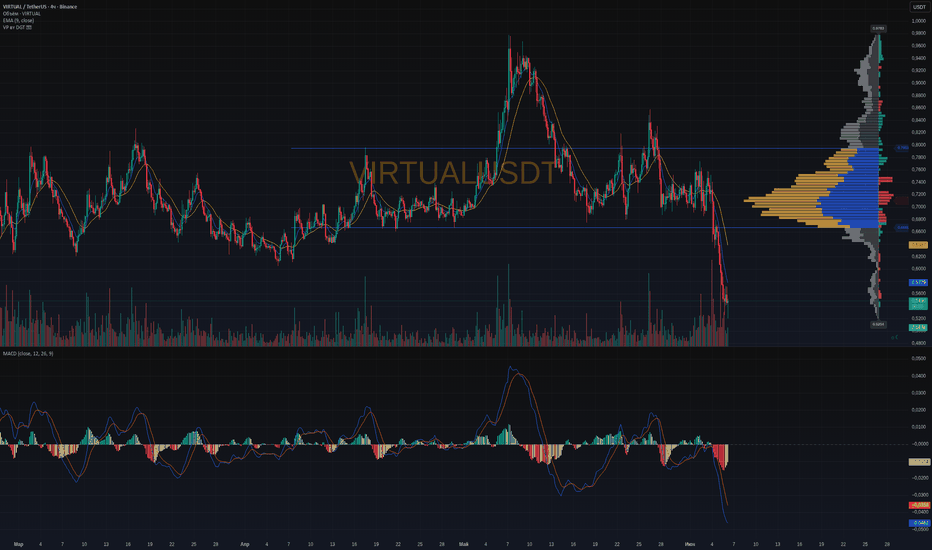The height and width of the screenshot is (550, 932).
Task: Open the USDT currency selector
Action: (919, 7)
